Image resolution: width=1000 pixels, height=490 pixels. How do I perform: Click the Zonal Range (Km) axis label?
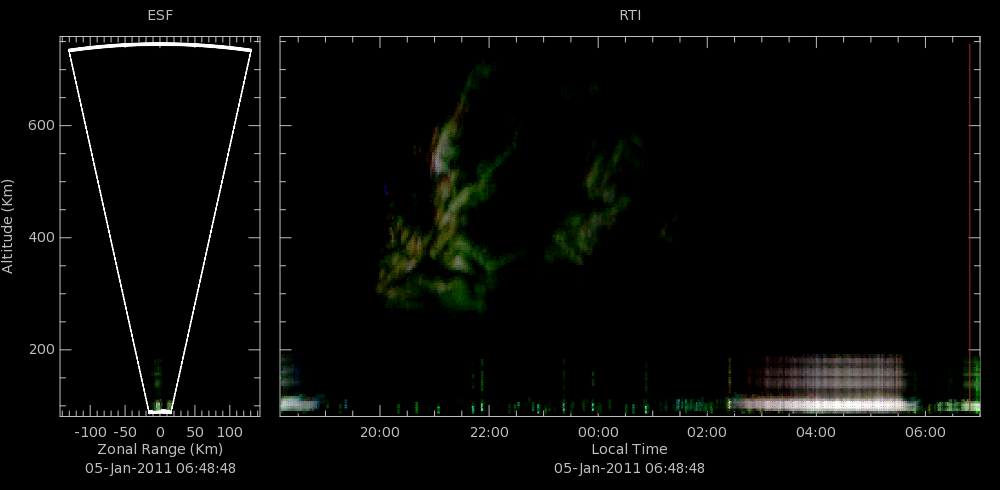click(x=160, y=449)
